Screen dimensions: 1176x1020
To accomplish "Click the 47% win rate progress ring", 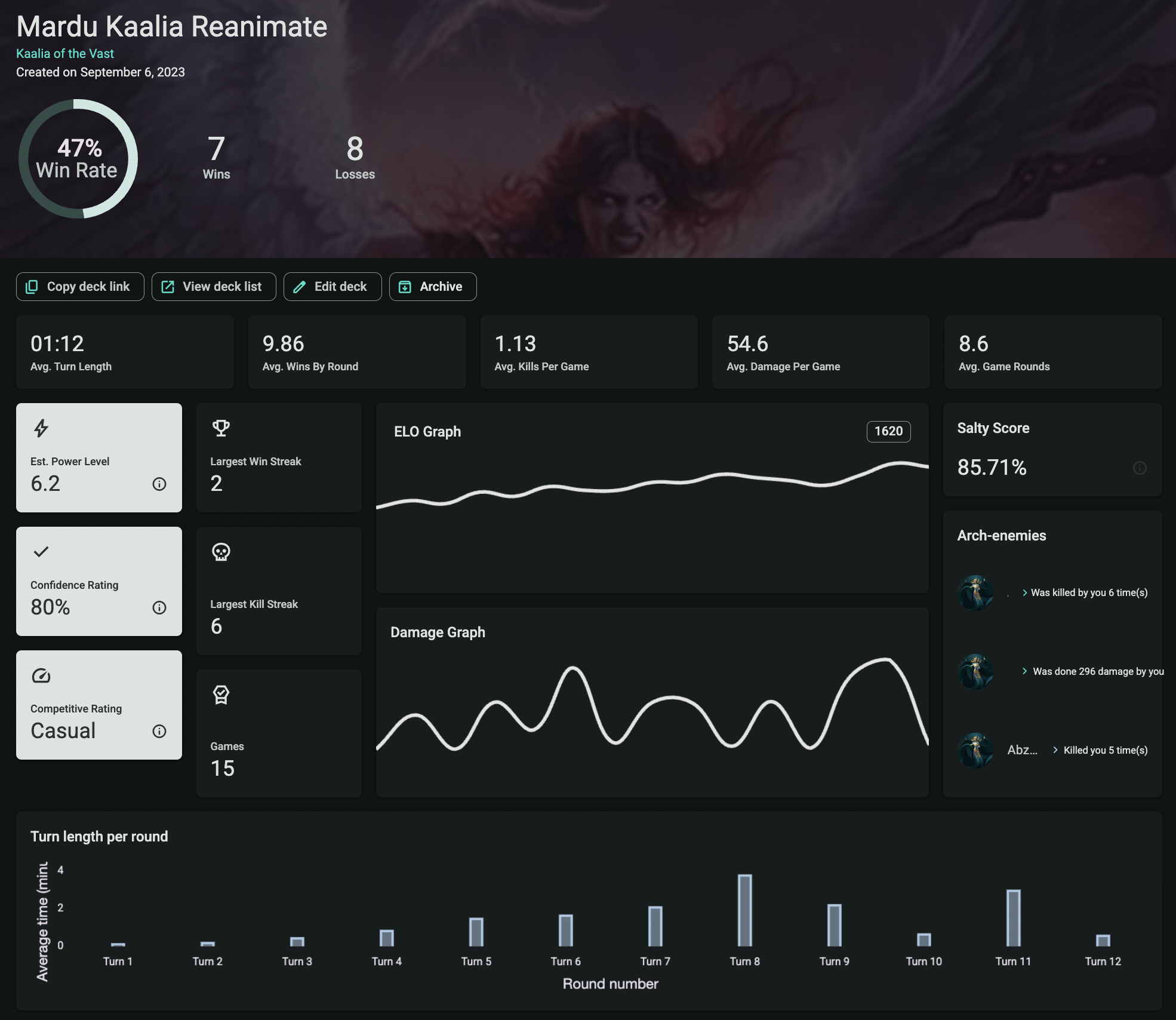I will (78, 159).
